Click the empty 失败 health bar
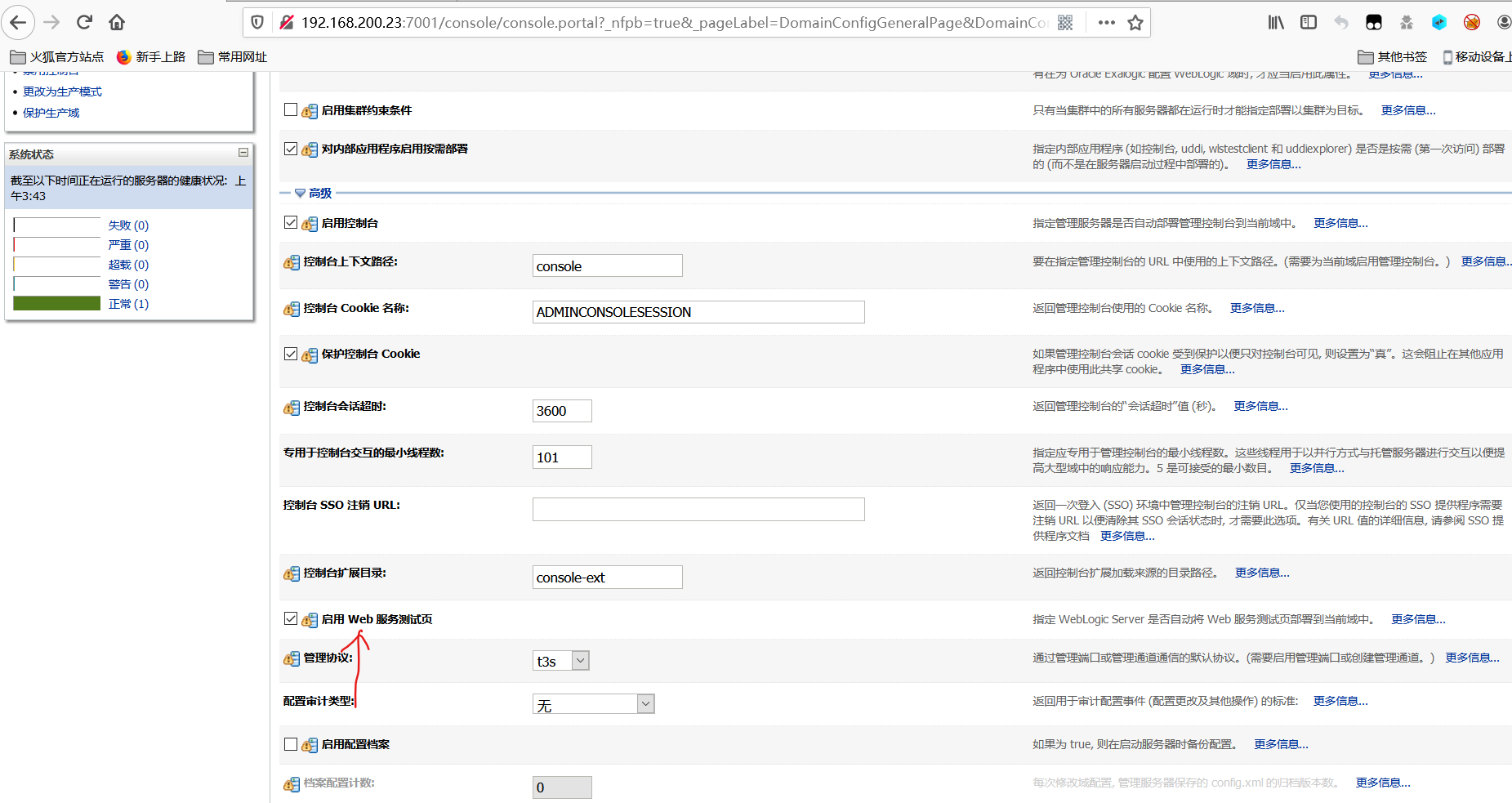Image resolution: width=1512 pixels, height=803 pixels. point(57,225)
